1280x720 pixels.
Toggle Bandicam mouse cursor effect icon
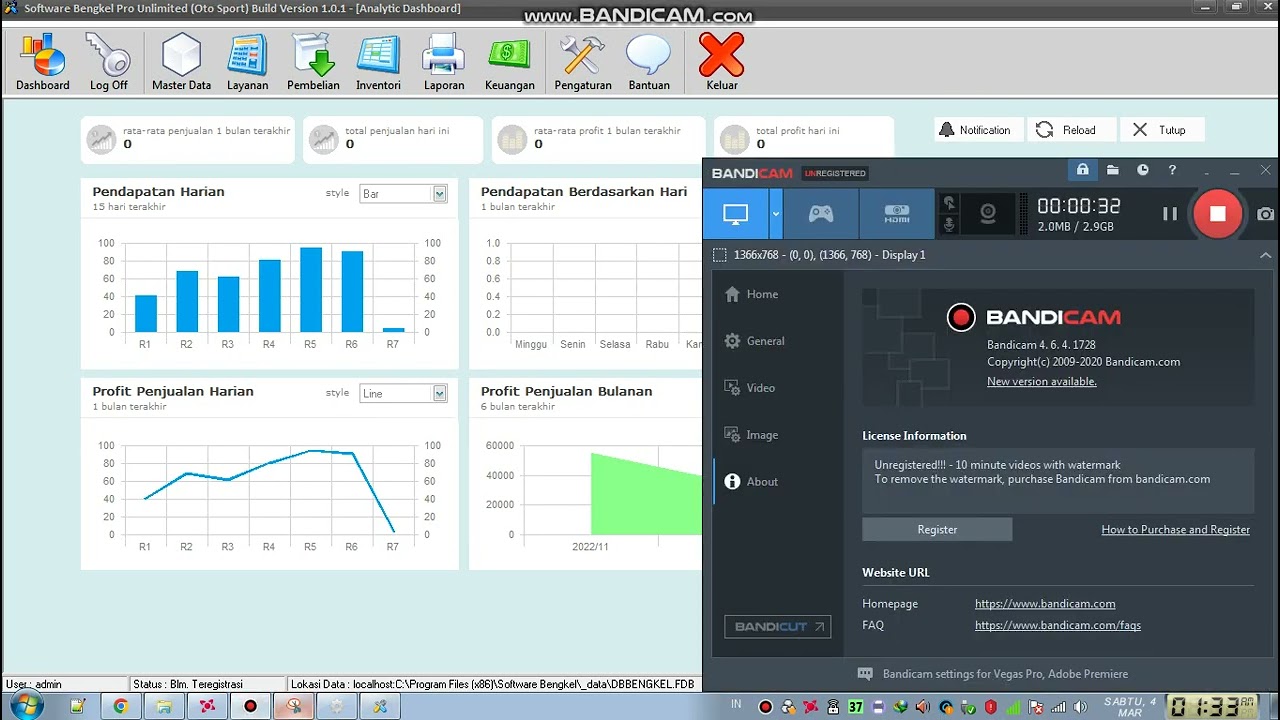949,203
